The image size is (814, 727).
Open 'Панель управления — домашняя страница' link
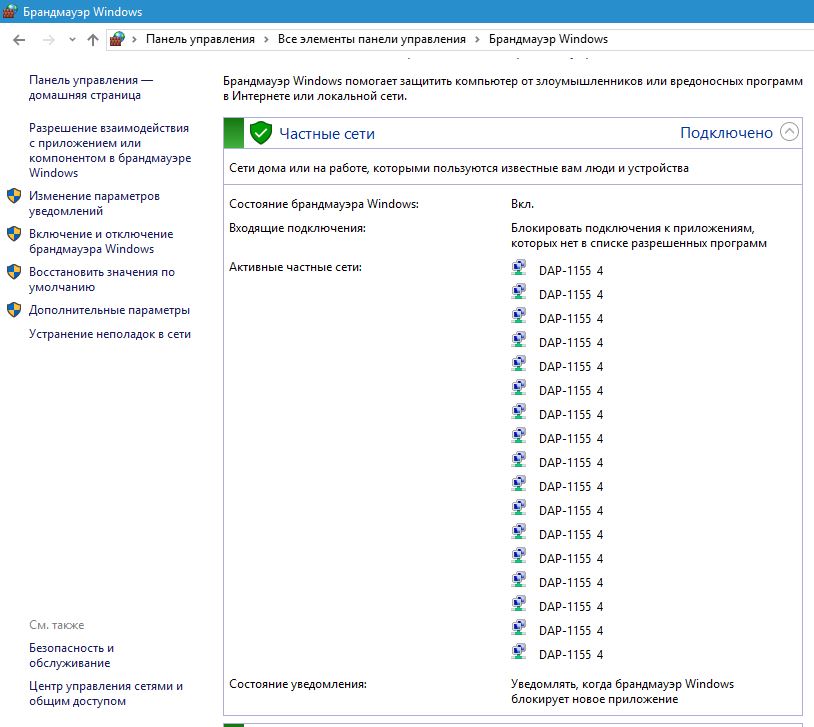tap(91, 88)
